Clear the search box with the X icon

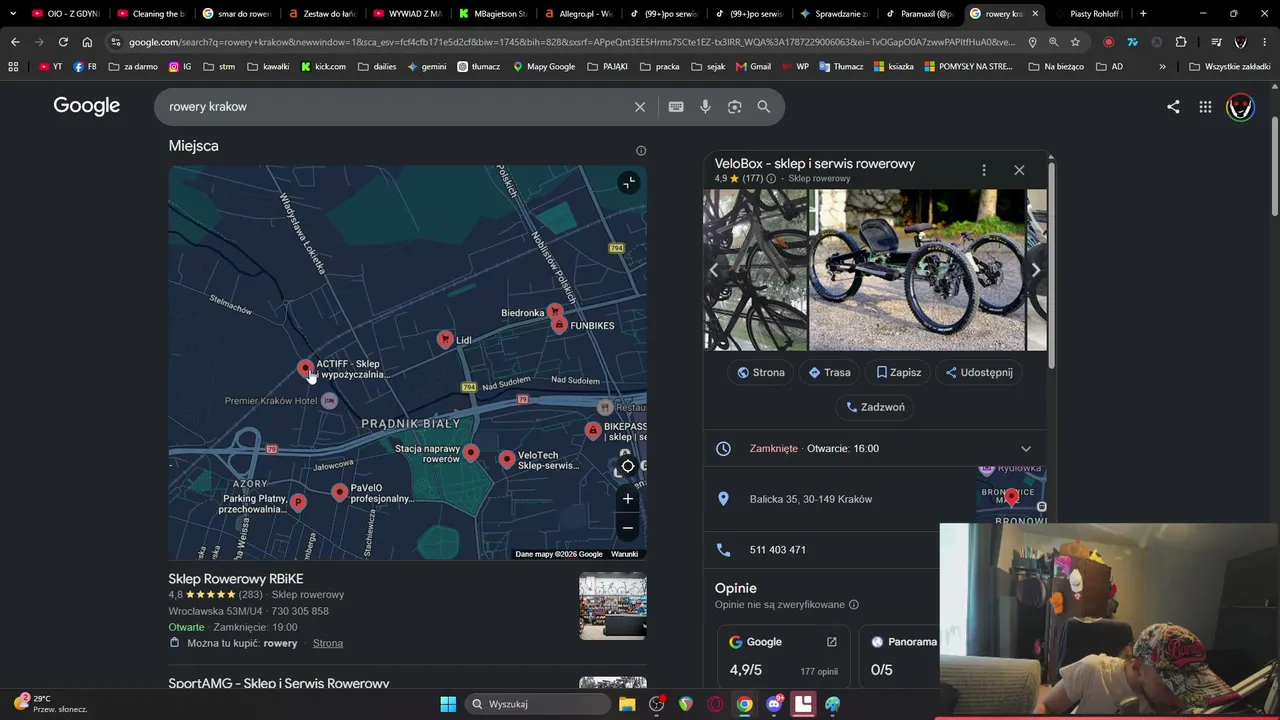640,107
